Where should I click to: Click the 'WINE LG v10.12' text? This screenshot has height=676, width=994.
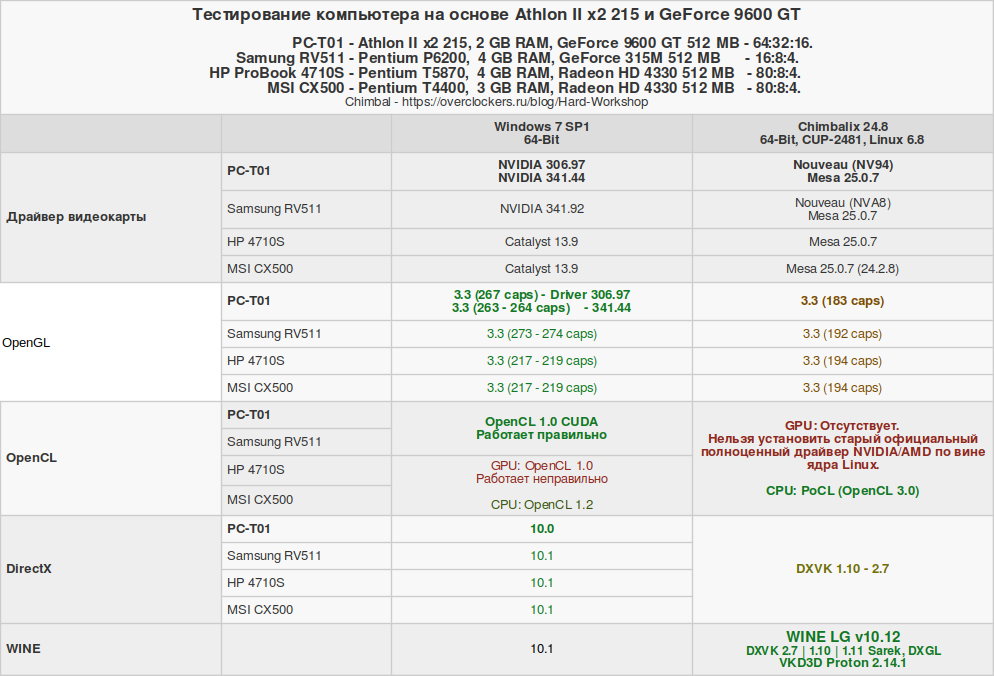pos(842,637)
